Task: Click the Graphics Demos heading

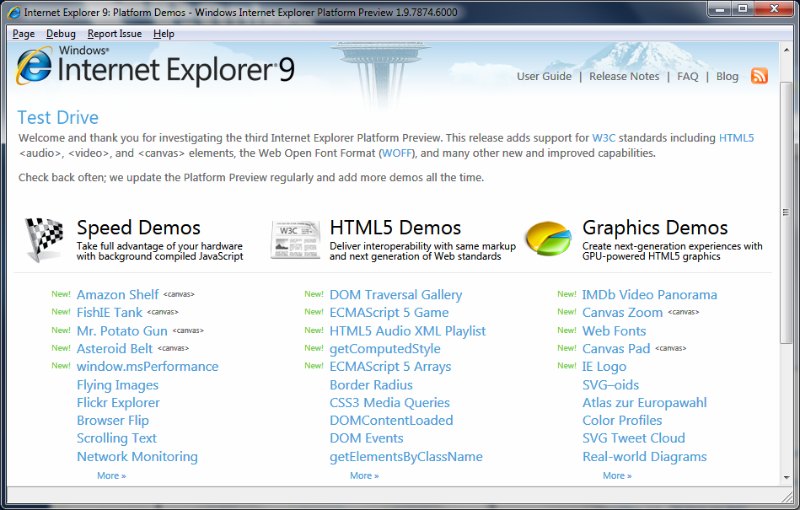Action: tap(655, 227)
